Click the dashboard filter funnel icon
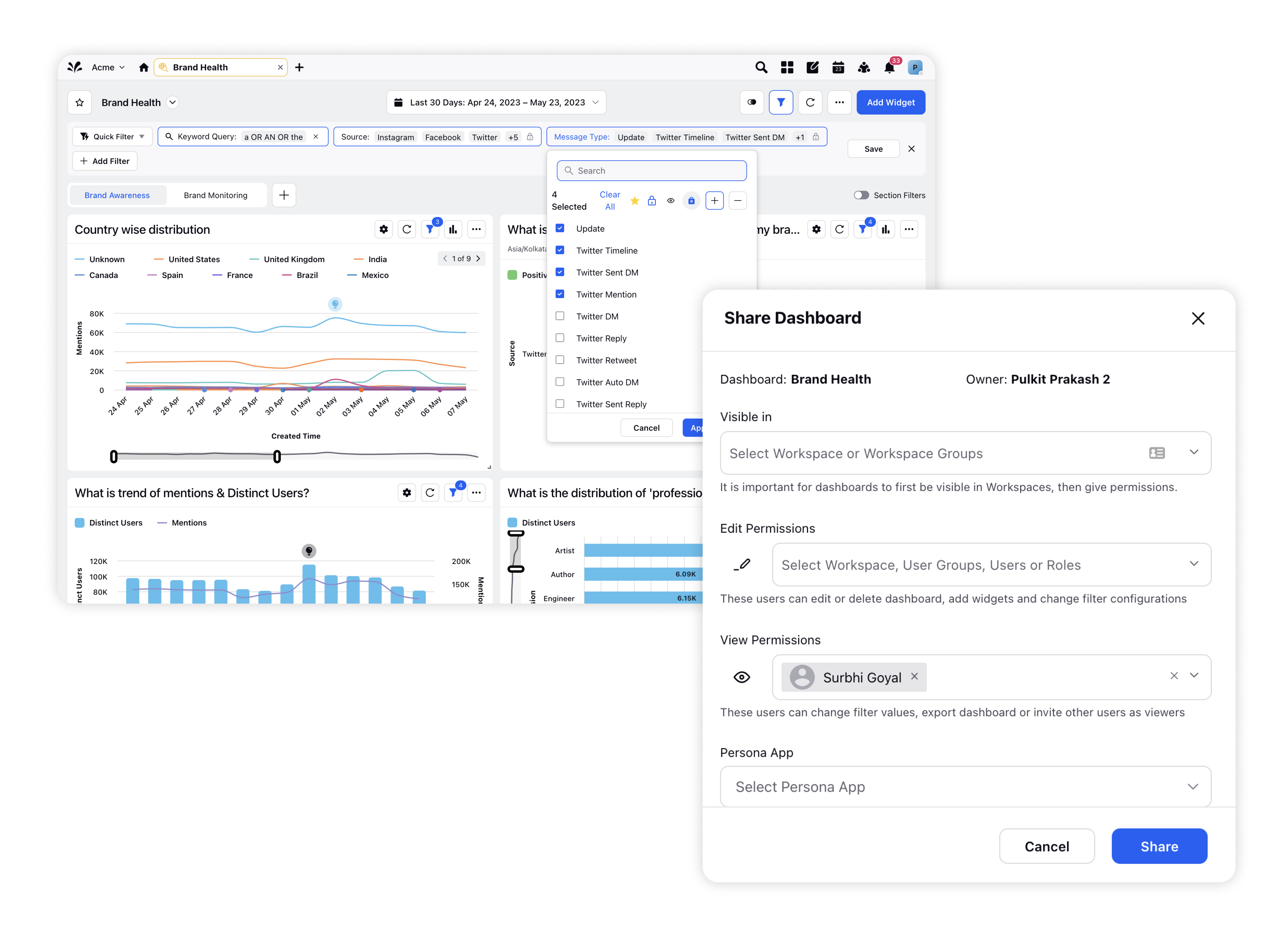1288x941 pixels. click(781, 103)
